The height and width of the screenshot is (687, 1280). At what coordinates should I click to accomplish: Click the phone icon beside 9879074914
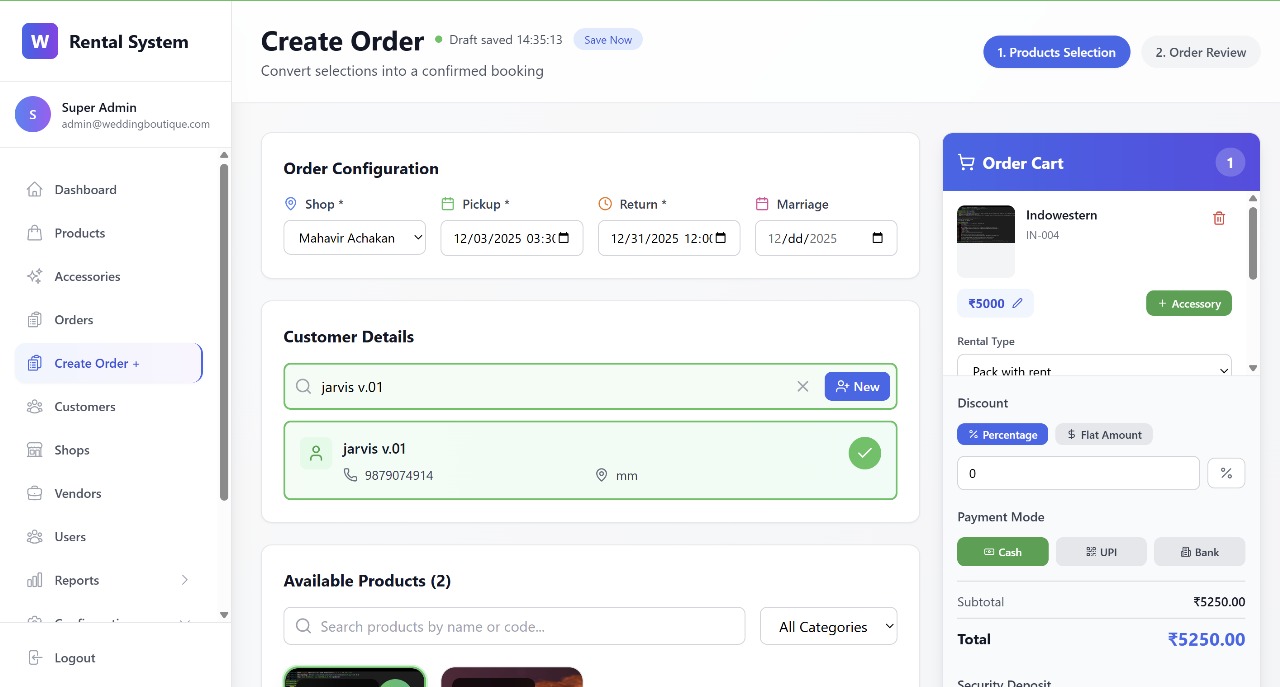tap(350, 475)
